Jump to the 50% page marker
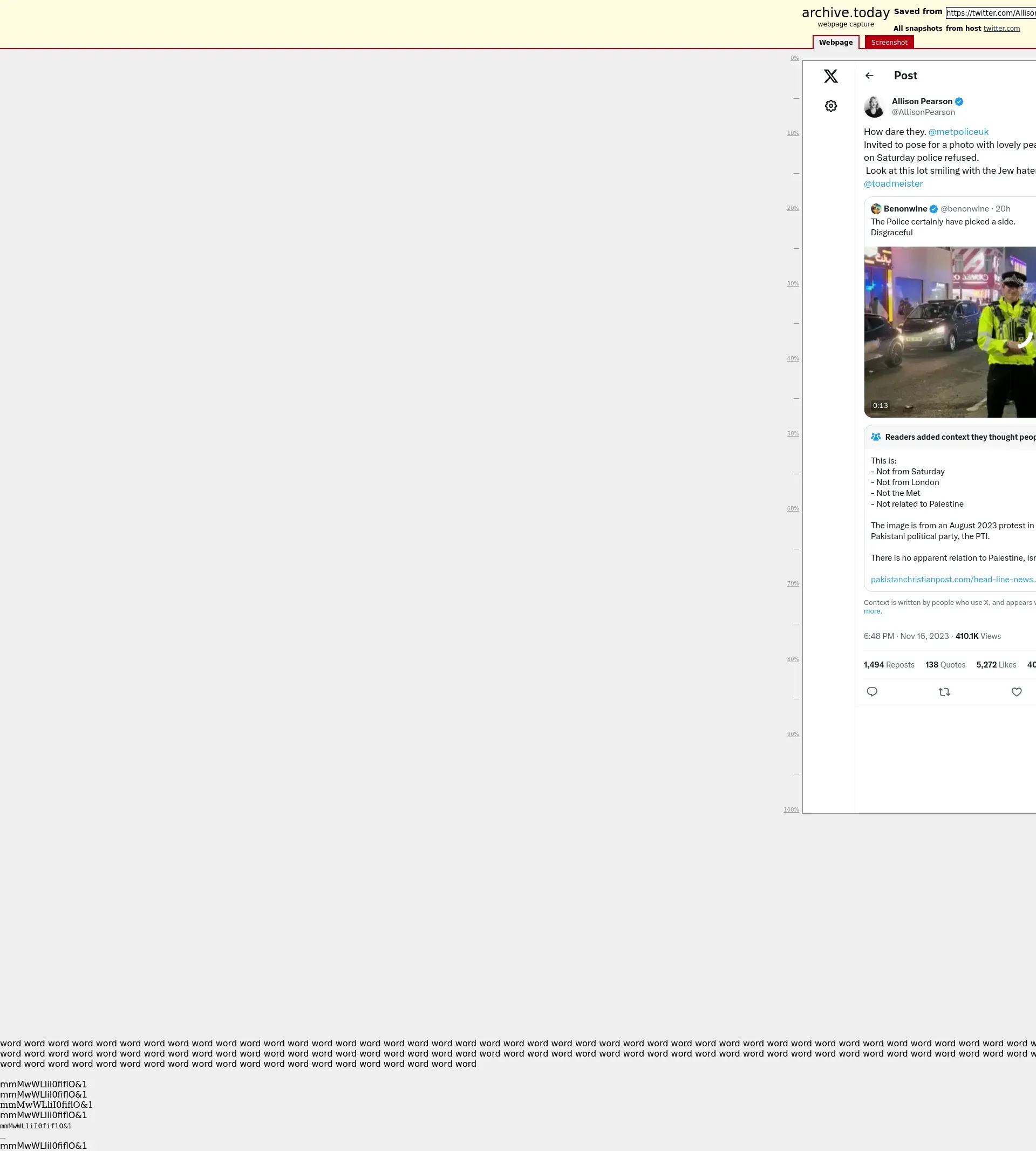The image size is (1036, 1151). [792, 434]
